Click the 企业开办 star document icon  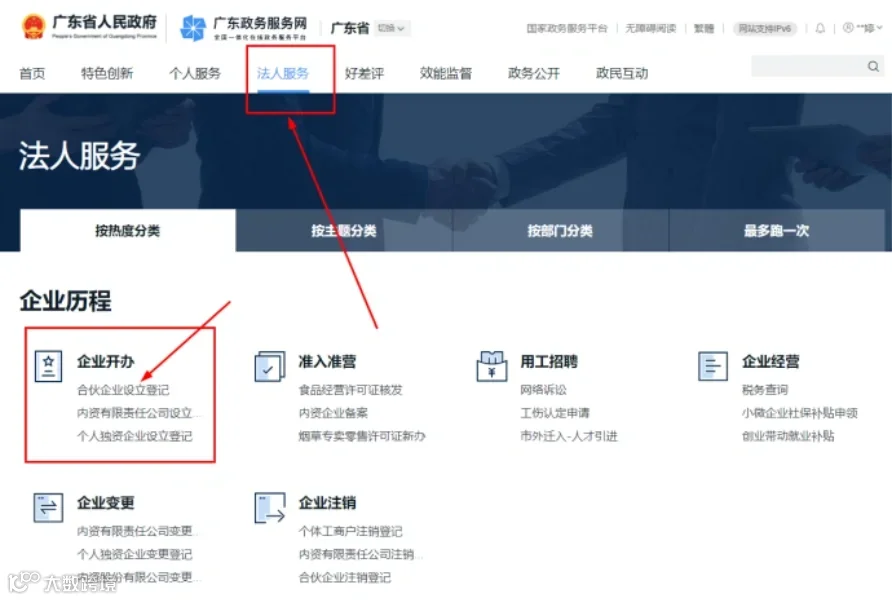(48, 366)
